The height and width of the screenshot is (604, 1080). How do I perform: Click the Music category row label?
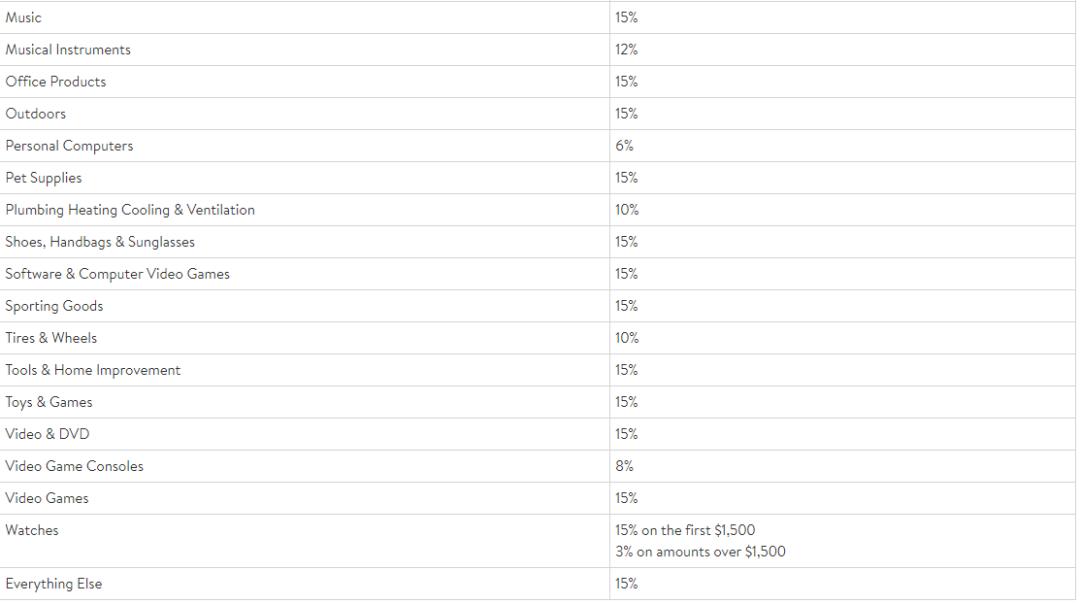pyautogui.click(x=24, y=18)
